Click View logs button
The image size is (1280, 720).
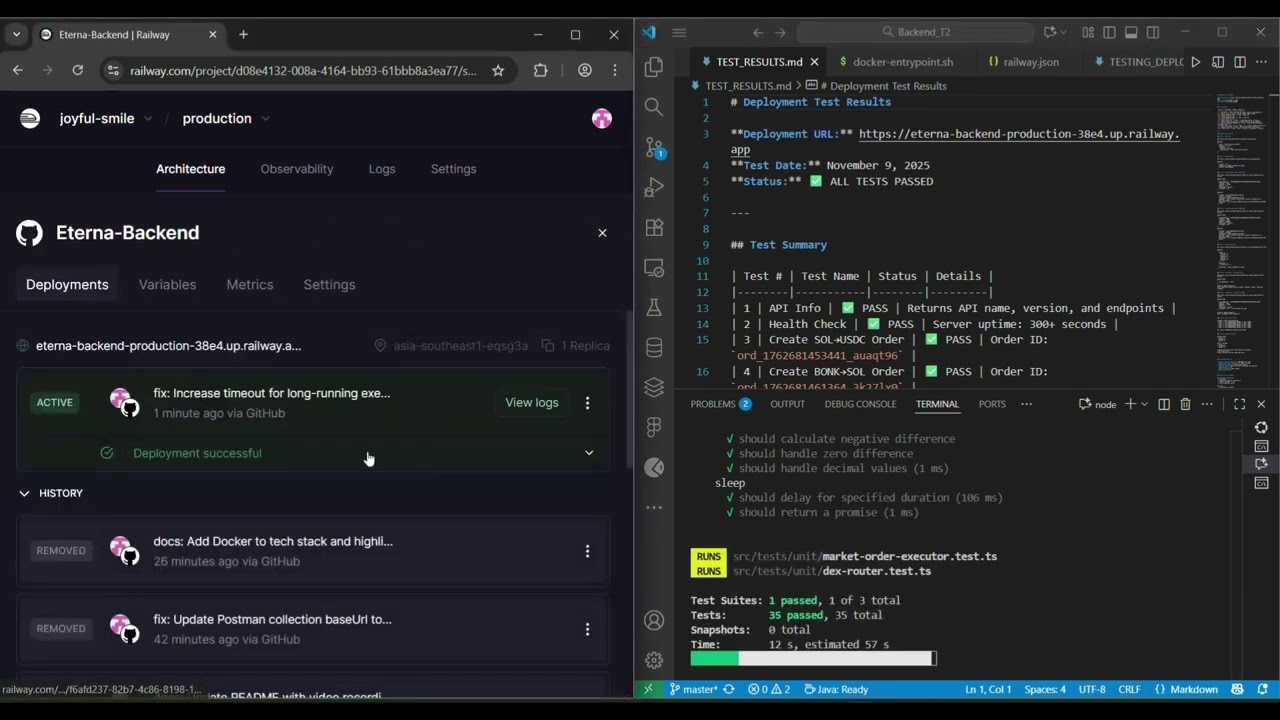pos(532,403)
